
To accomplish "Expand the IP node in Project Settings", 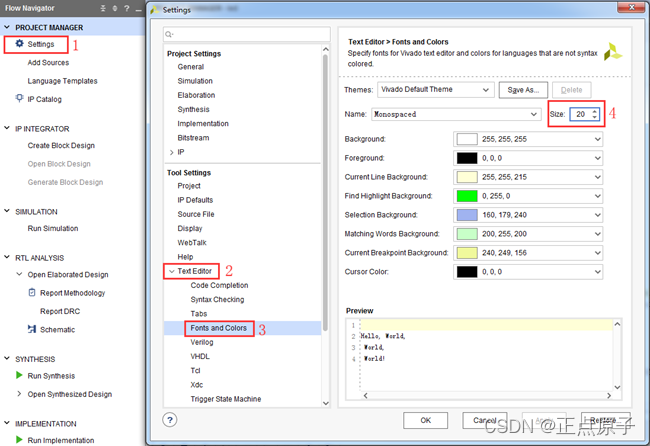I will coord(172,153).
